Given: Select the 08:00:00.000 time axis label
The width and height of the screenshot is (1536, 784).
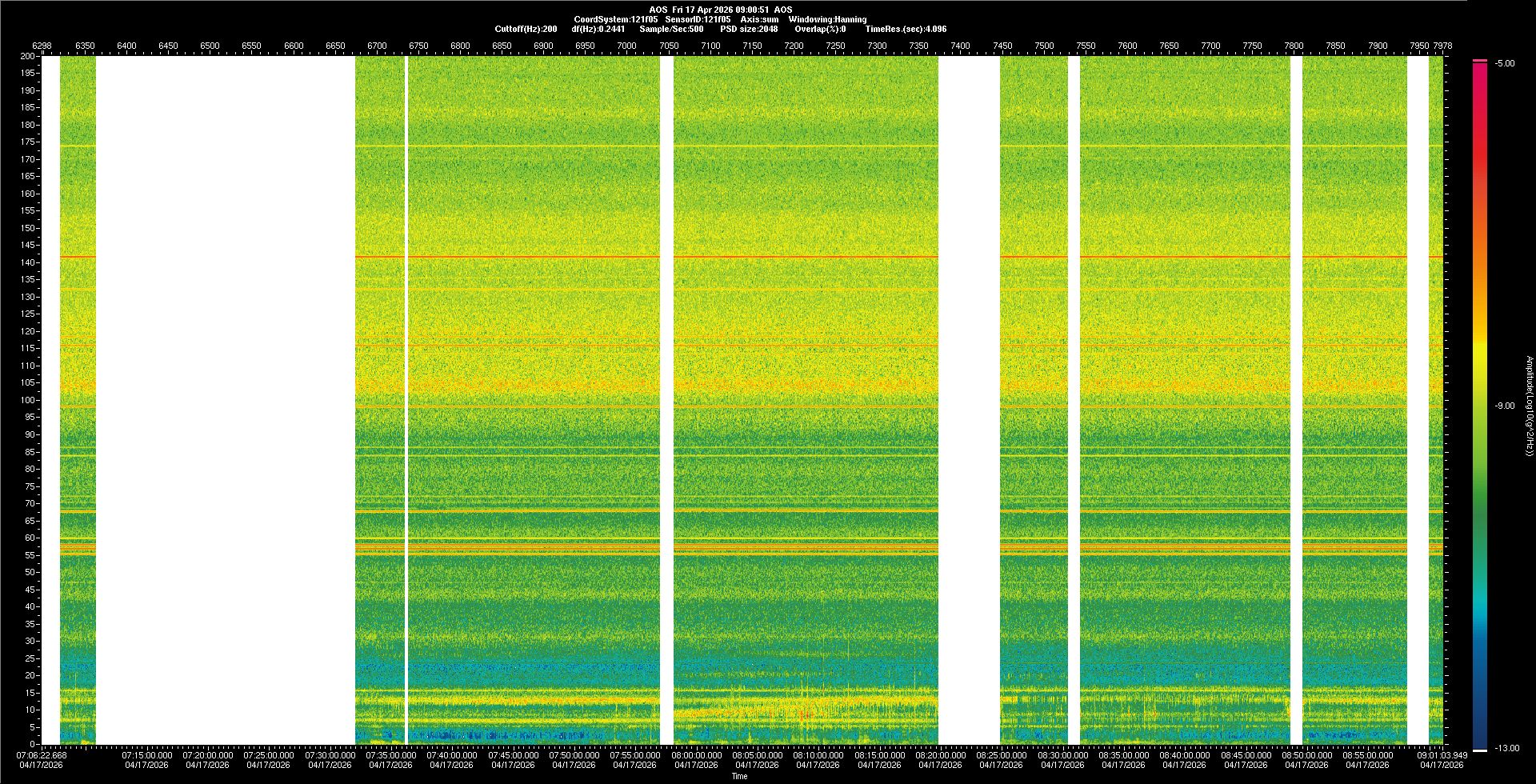Looking at the screenshot, I should [696, 755].
